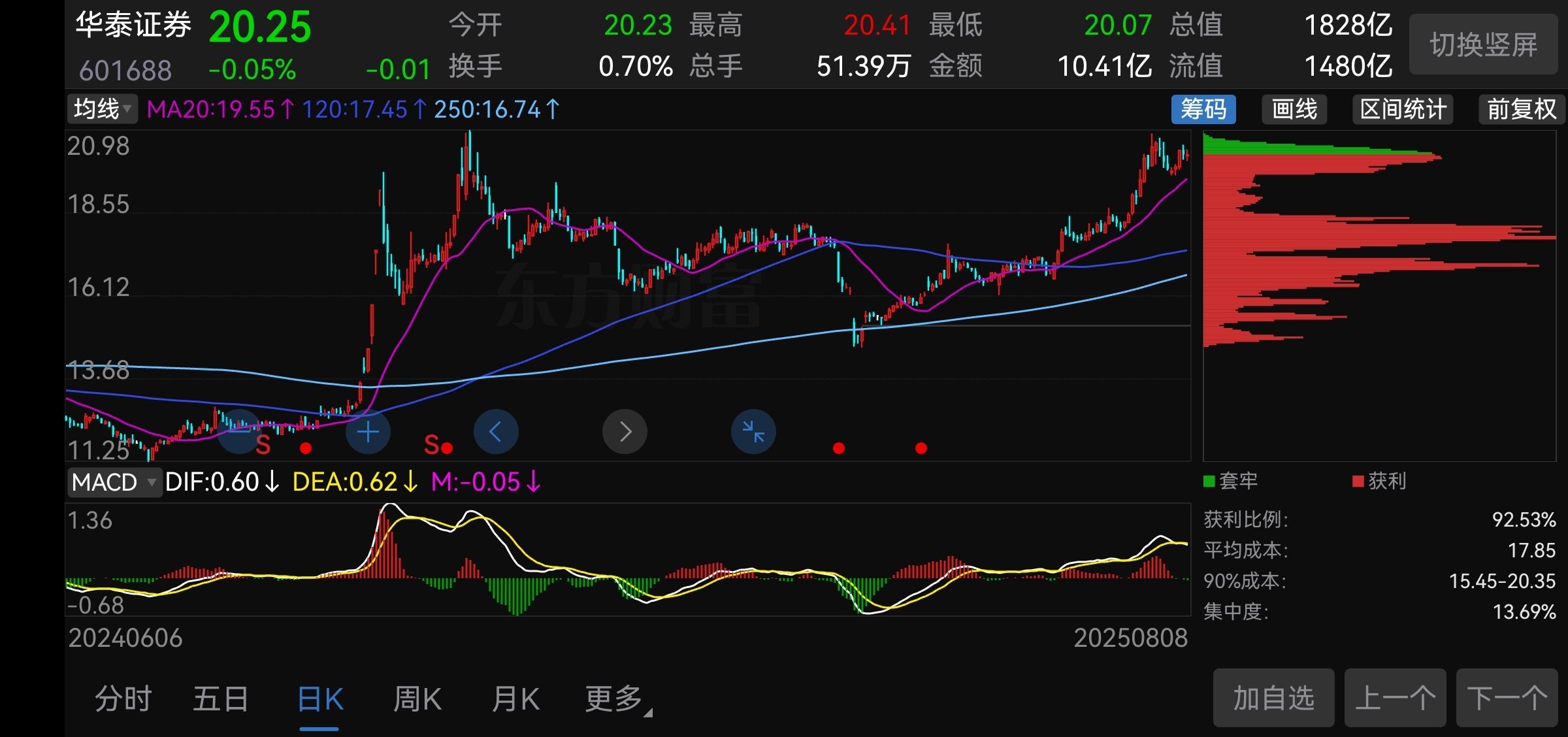Tap the MACD histogram sub-chart
Screen dimensions: 1568x737
click(x=628, y=559)
